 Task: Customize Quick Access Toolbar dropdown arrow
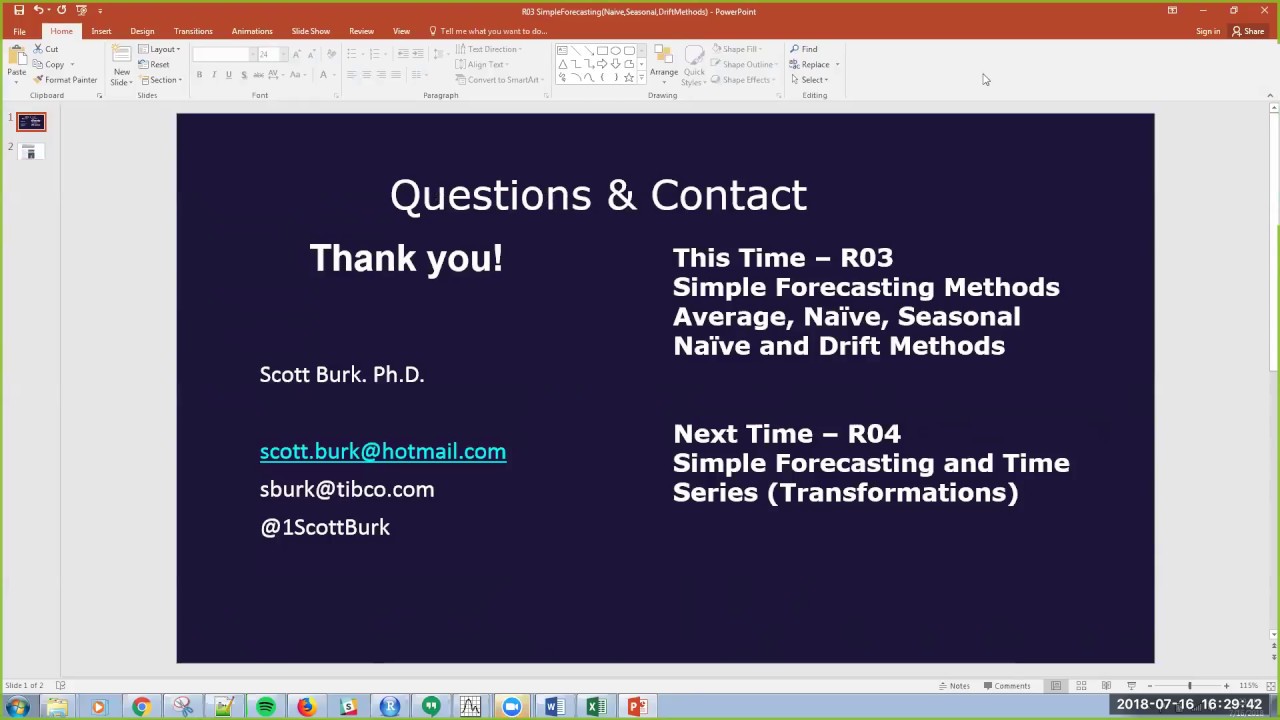pos(100,10)
